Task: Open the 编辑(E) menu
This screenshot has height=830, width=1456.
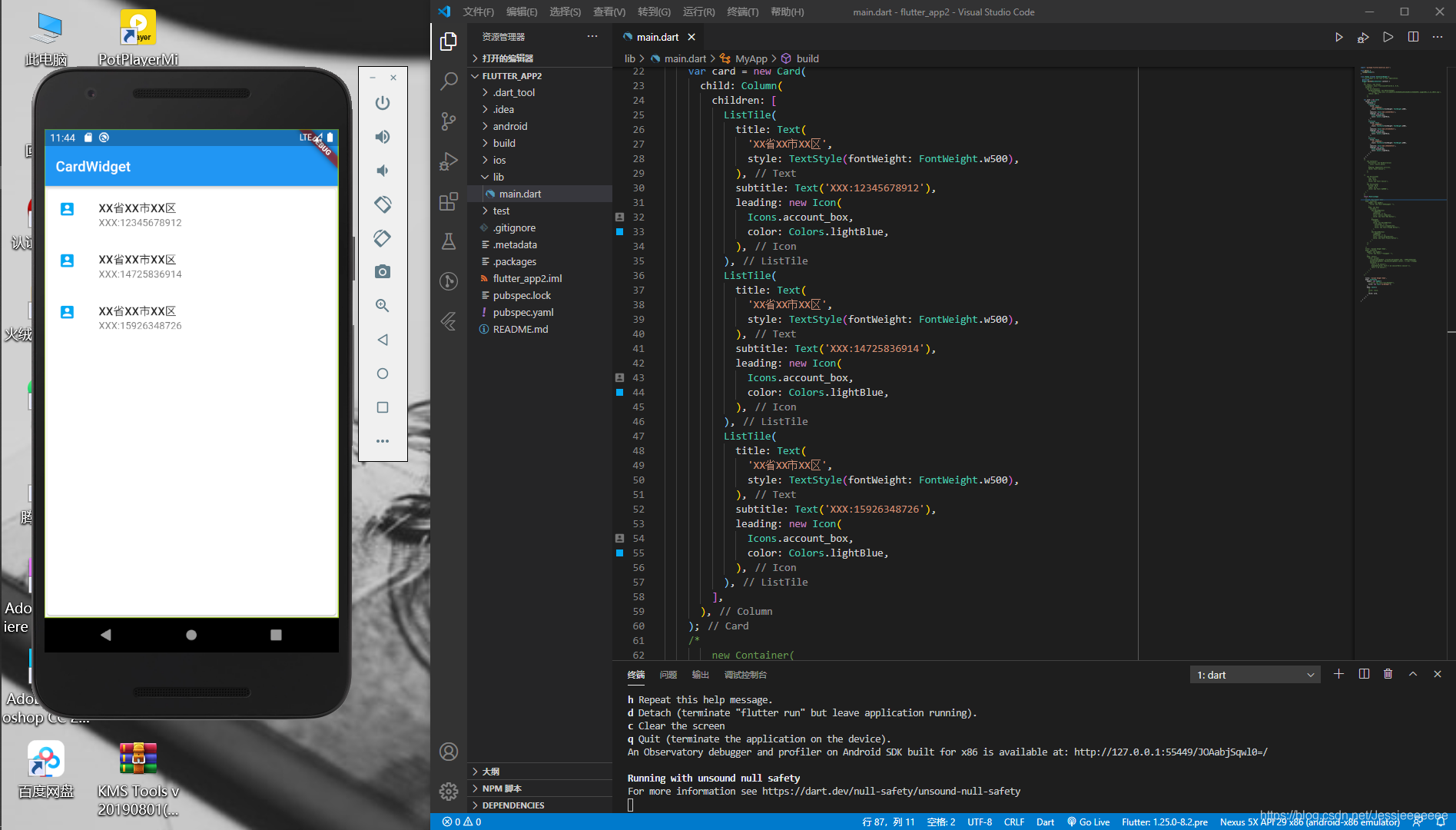Action: point(522,12)
